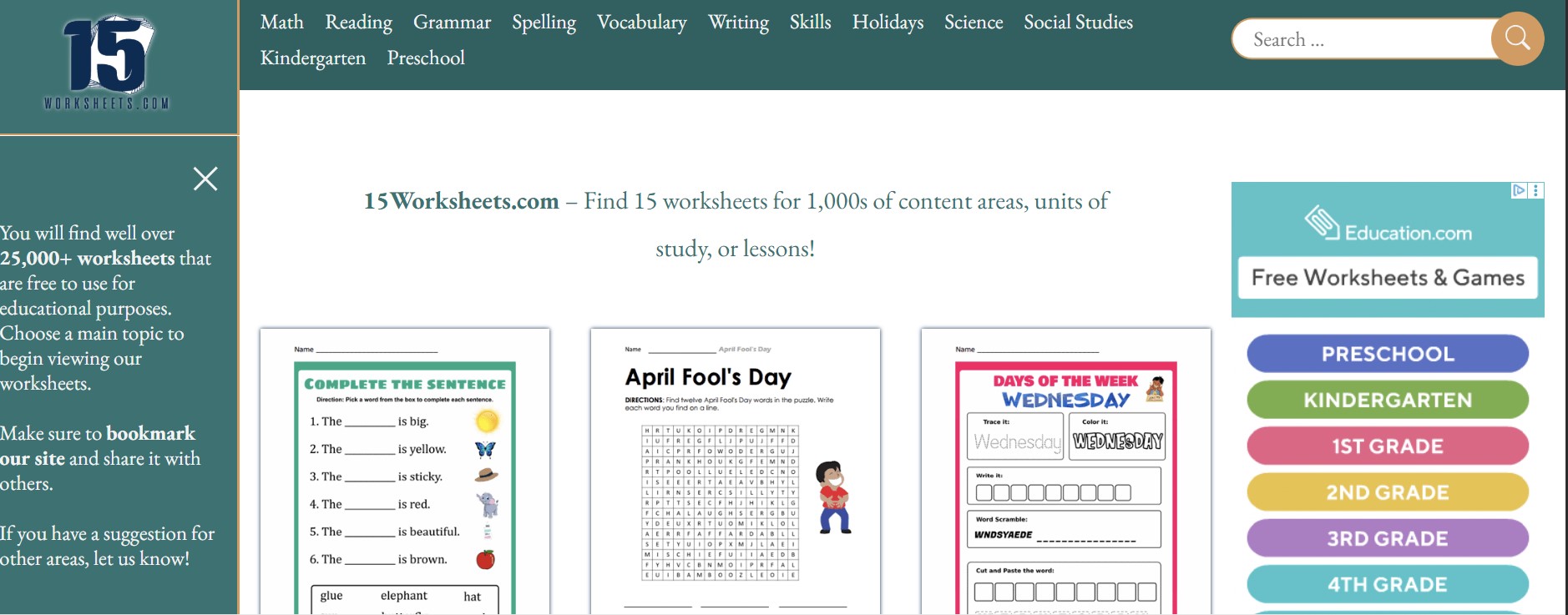
Task: Navigate to the Social Studies category
Action: tap(1078, 23)
